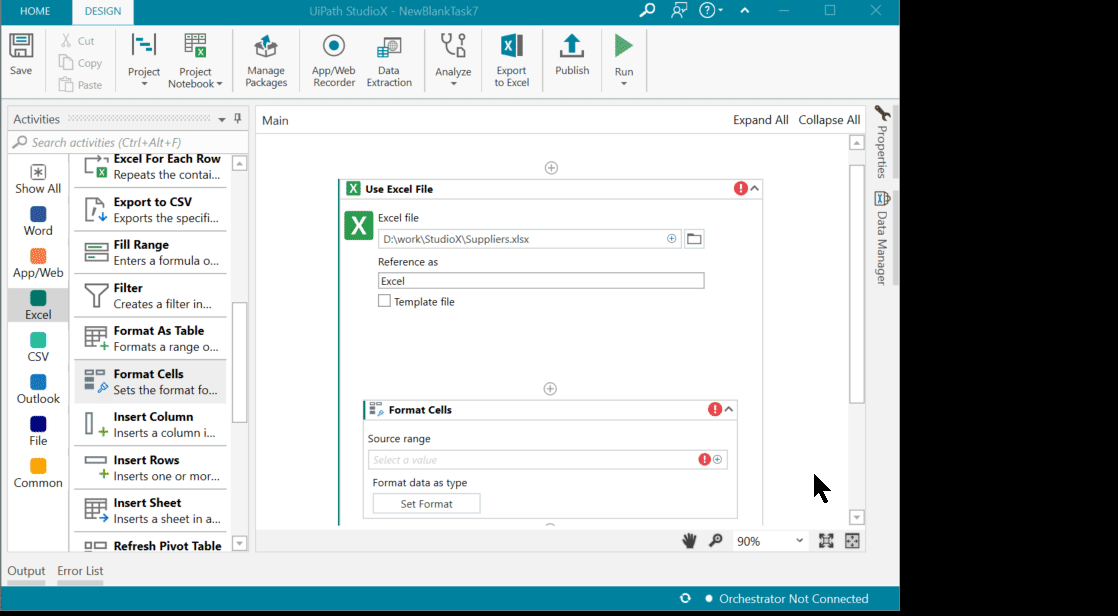Pin the Activities panel
This screenshot has height=616, width=1118.
pyautogui.click(x=238, y=119)
